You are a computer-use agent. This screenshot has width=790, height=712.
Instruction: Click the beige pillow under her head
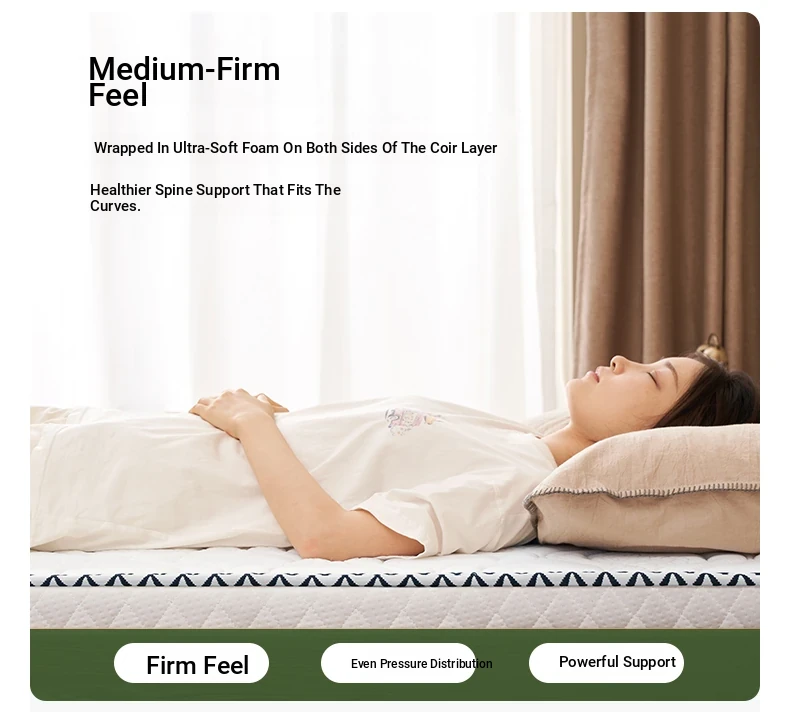(x=645, y=489)
